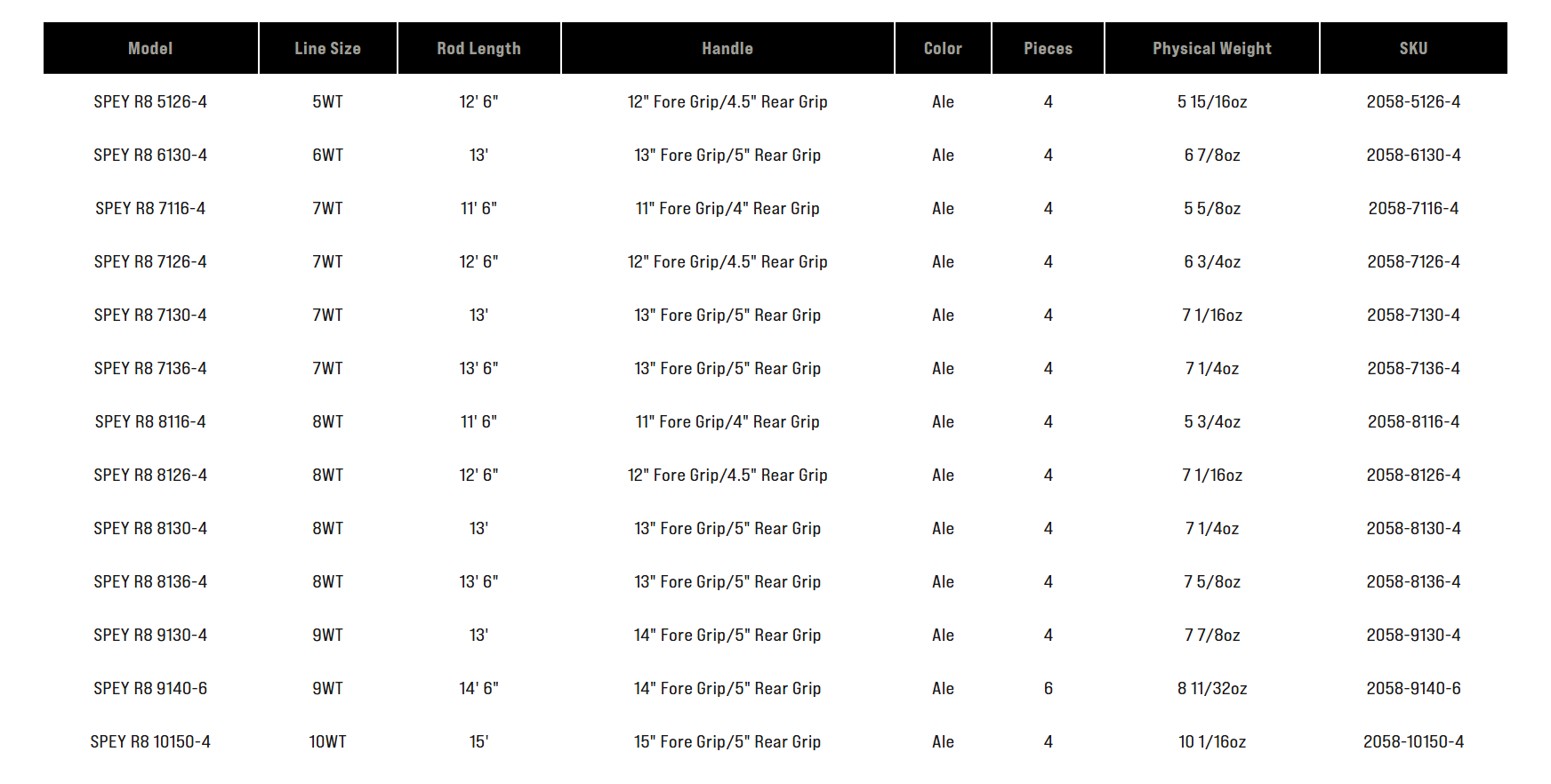Click SKU 2058-8116-4
Viewport: 1551px width, 784px height.
(x=1413, y=422)
